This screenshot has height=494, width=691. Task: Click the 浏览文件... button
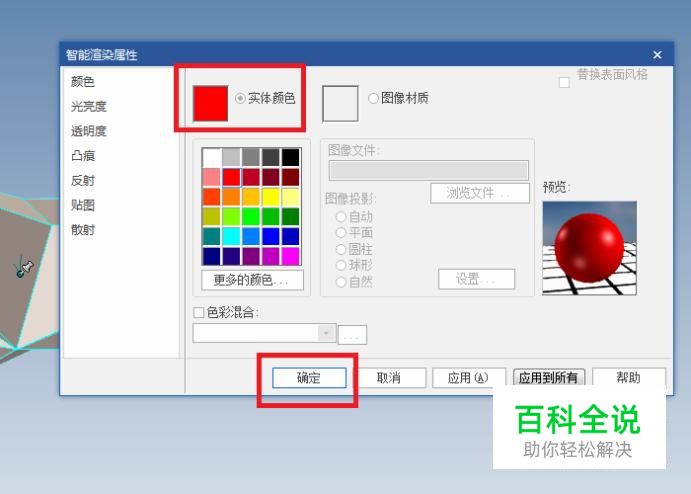[479, 193]
